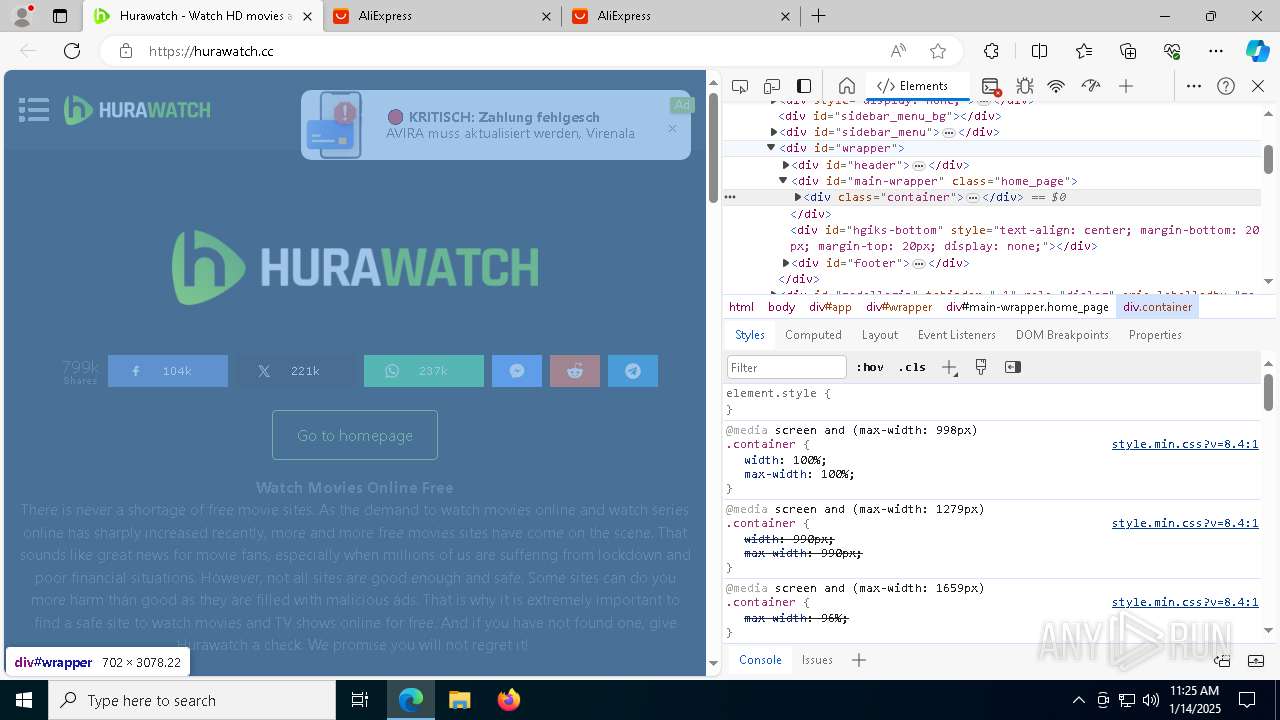
Task: Open the Performance gauge icon tool
Action: (x=1091, y=86)
